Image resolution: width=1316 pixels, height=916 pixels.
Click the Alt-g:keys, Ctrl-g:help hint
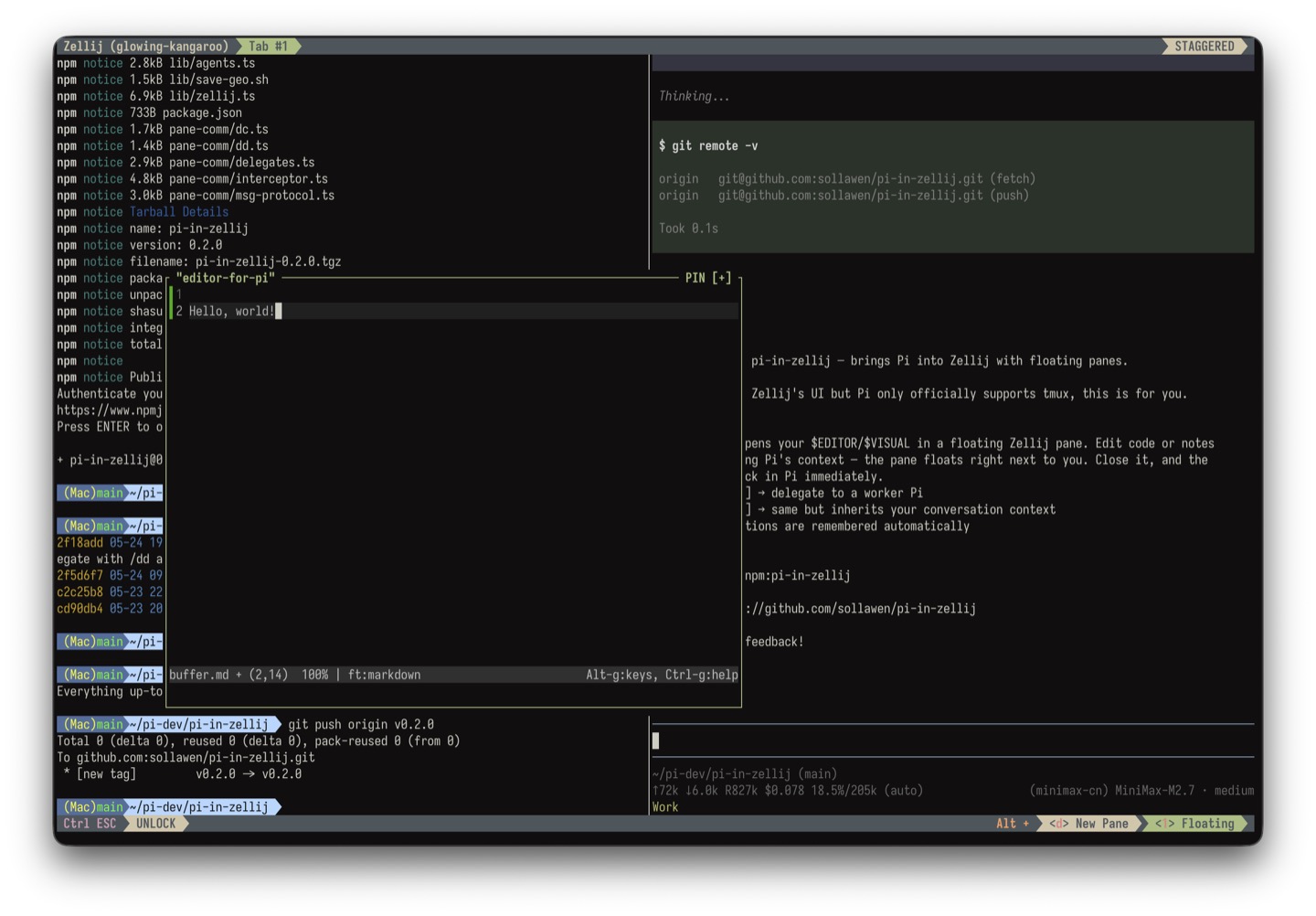[662, 675]
